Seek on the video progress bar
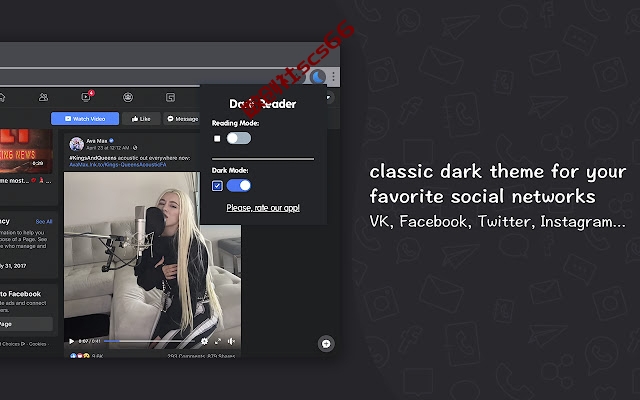Image resolution: width=640 pixels, height=400 pixels. click(149, 341)
